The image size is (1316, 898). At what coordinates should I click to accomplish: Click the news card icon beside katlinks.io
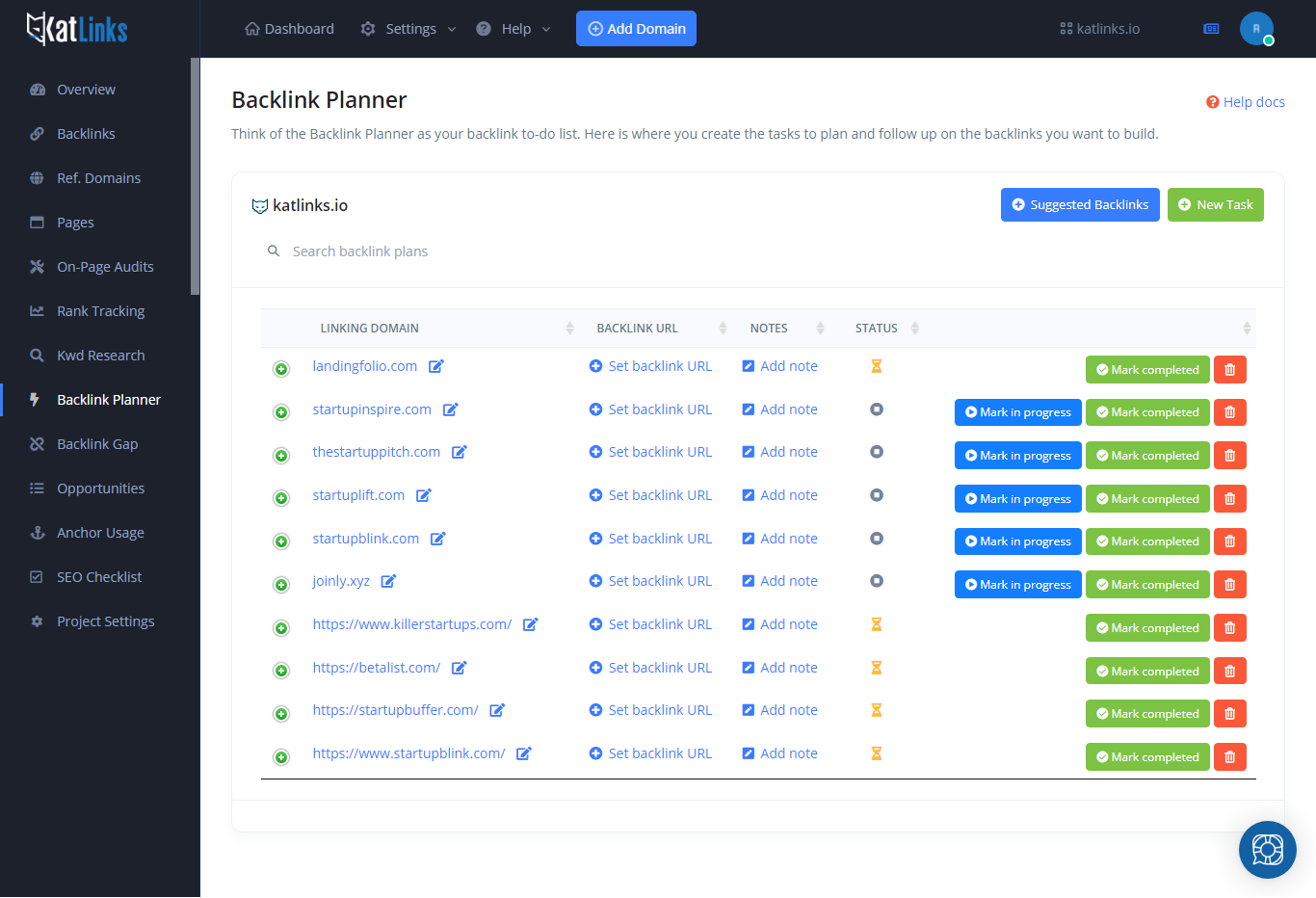1212,29
